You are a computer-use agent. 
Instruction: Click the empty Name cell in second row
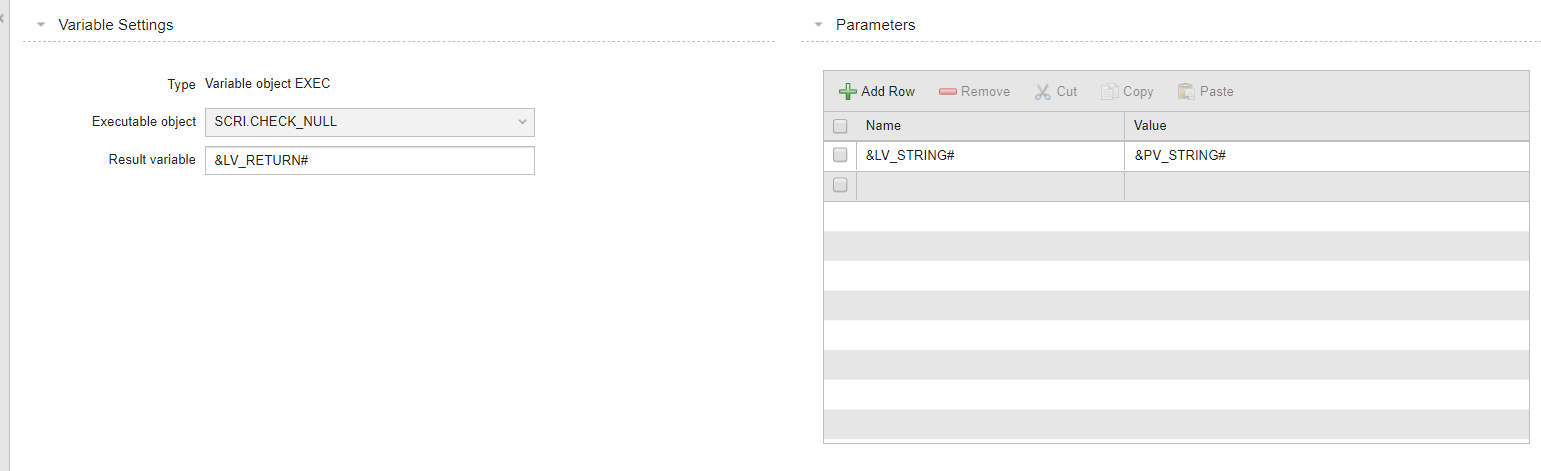990,185
